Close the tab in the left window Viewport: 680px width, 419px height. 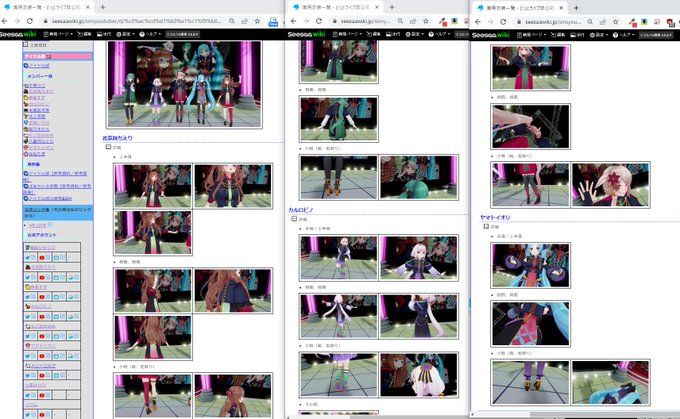click(x=87, y=7)
